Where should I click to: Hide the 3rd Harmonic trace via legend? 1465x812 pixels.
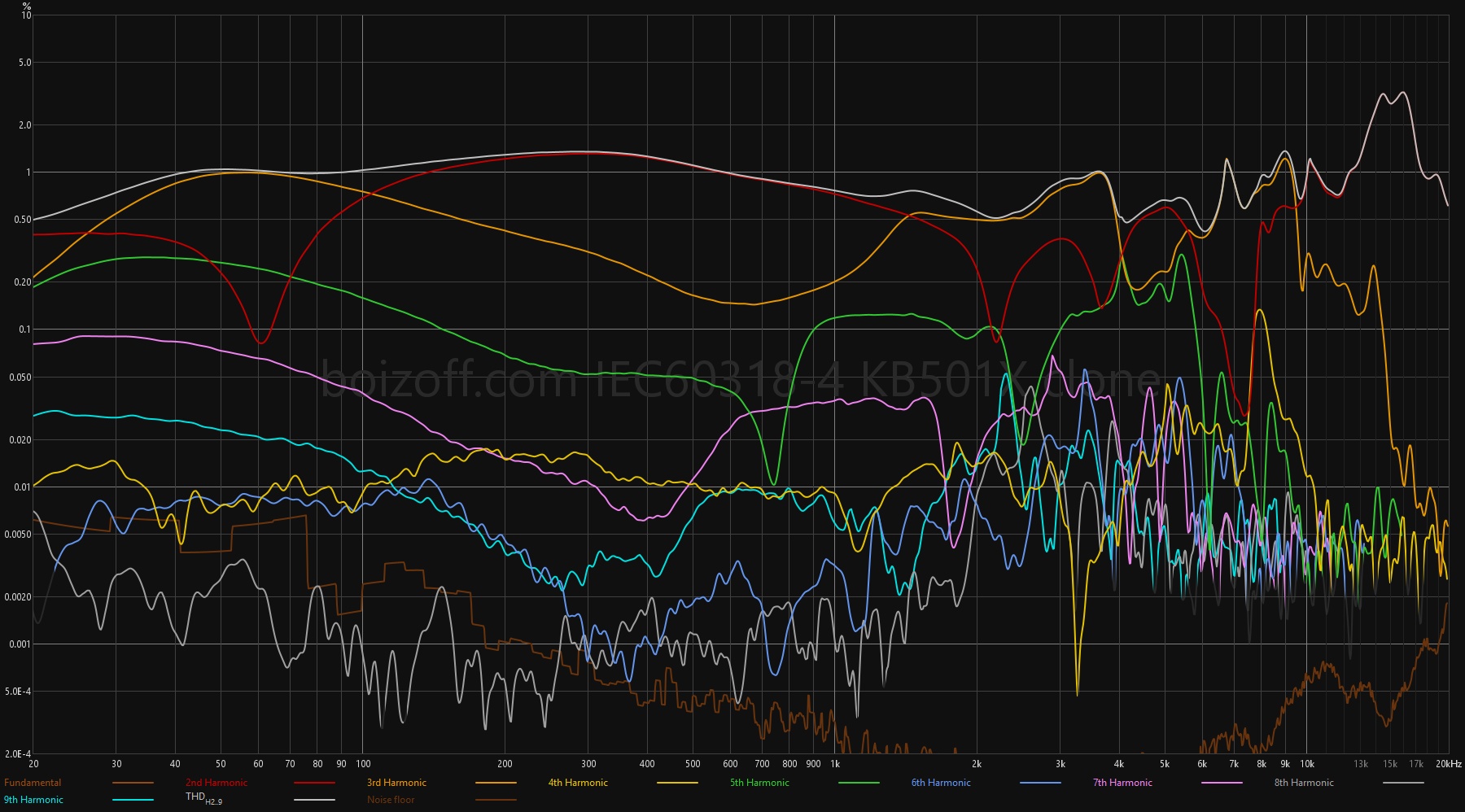(396, 783)
